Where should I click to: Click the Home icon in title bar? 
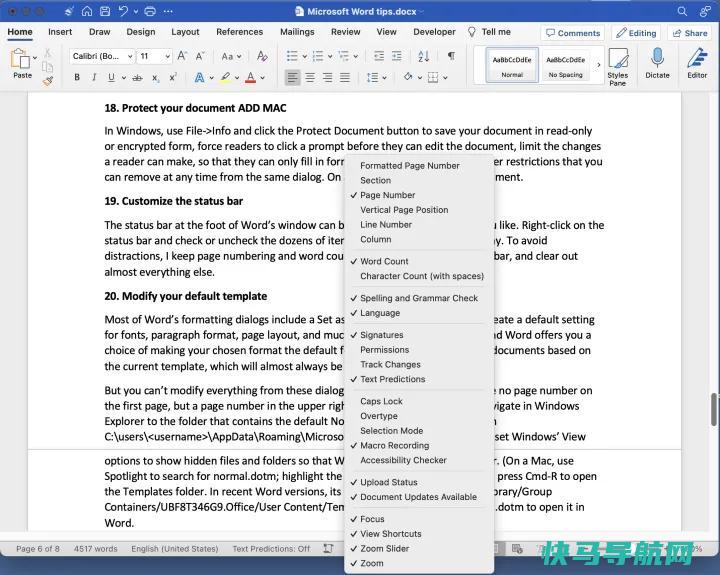tap(86, 11)
